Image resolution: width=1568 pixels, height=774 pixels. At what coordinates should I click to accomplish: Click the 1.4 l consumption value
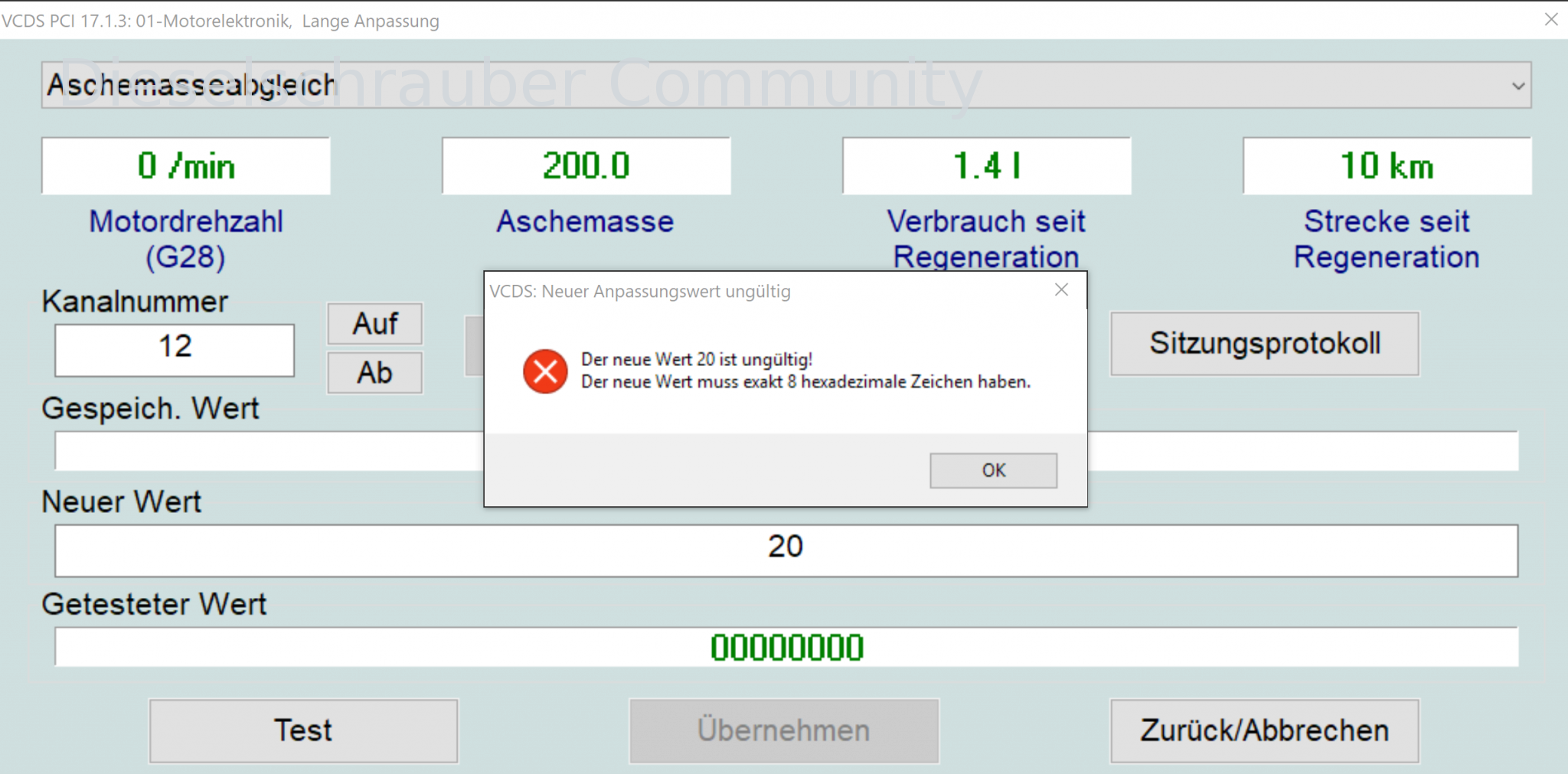(987, 165)
